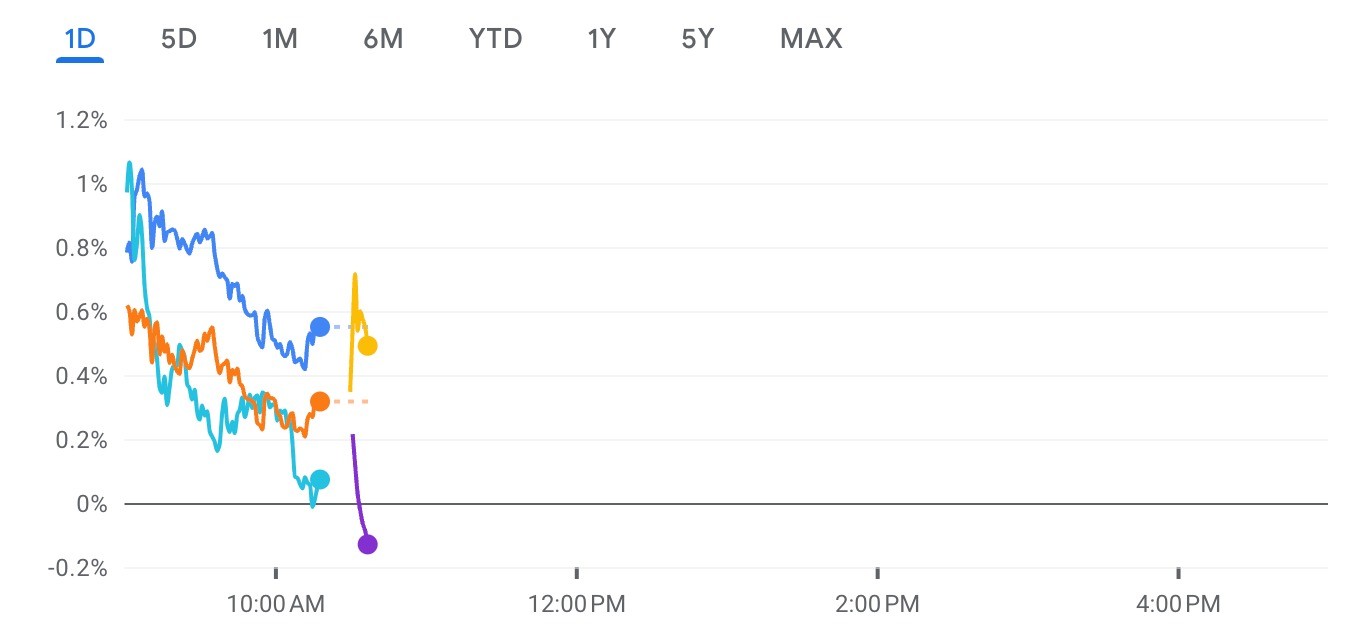Select the 1Y time range tab
1366x630 pixels.
point(601,39)
